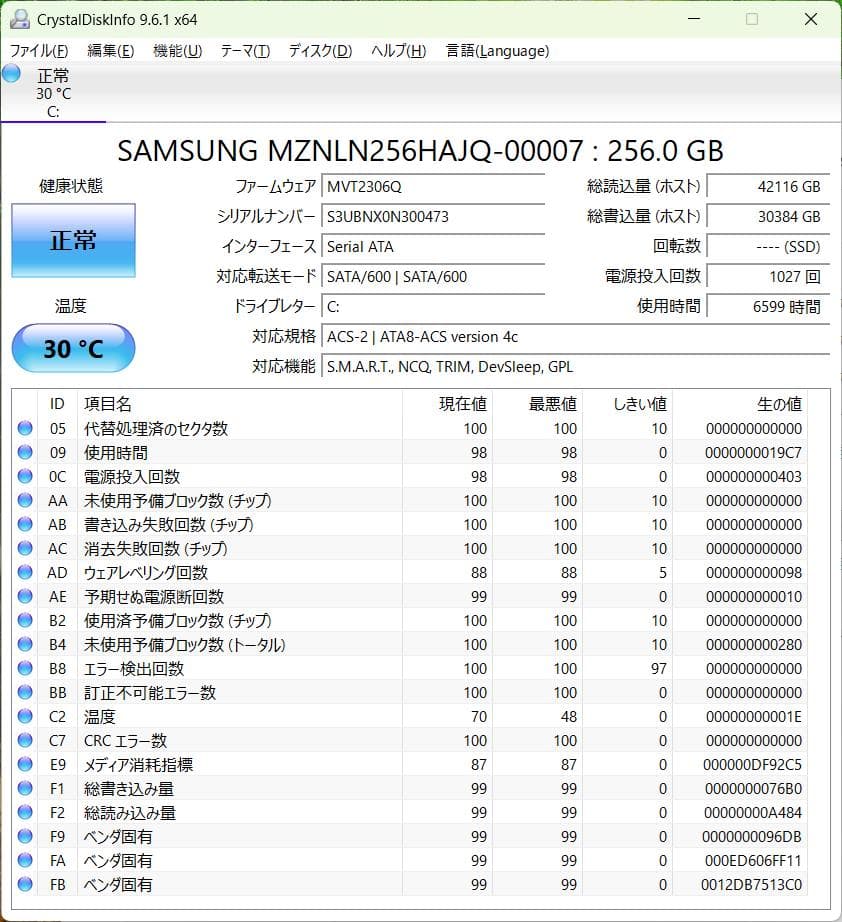Select the C: drive tab
Screen dimensions: 842x922
click(54, 95)
